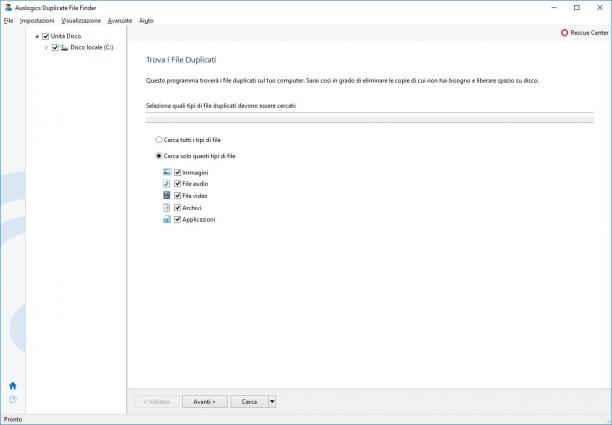Click the Applicazioni label text
The image size is (612, 425).
[199, 219]
